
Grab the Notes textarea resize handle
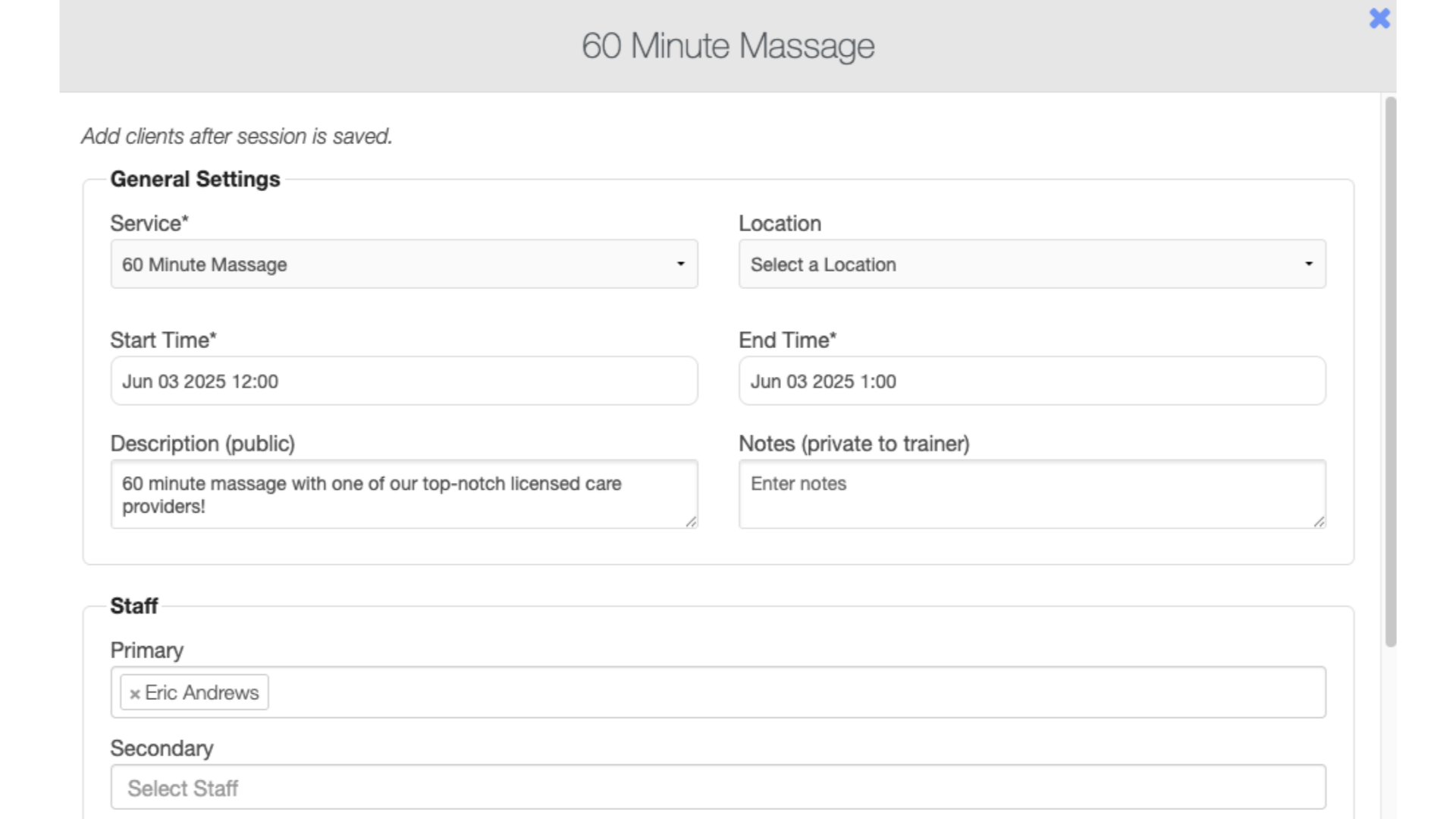click(1319, 522)
